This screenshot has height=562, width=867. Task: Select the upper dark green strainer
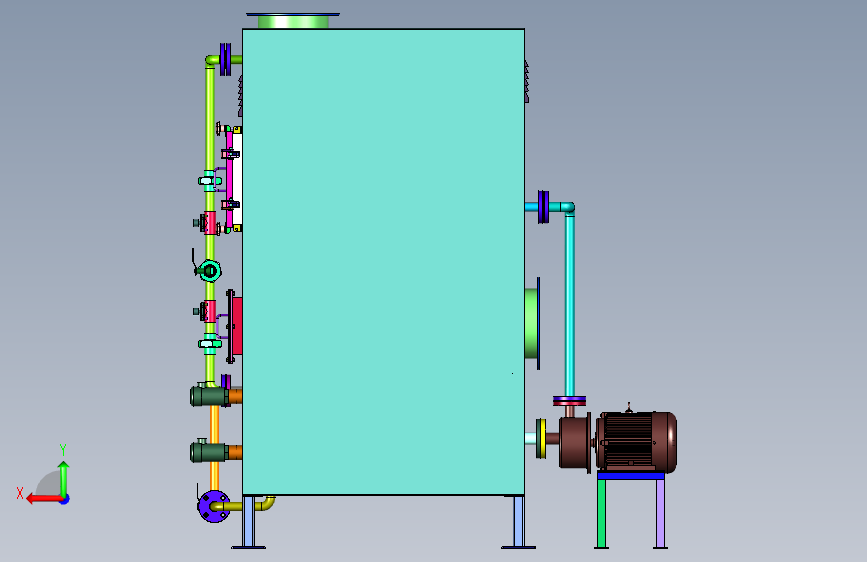coord(209,396)
